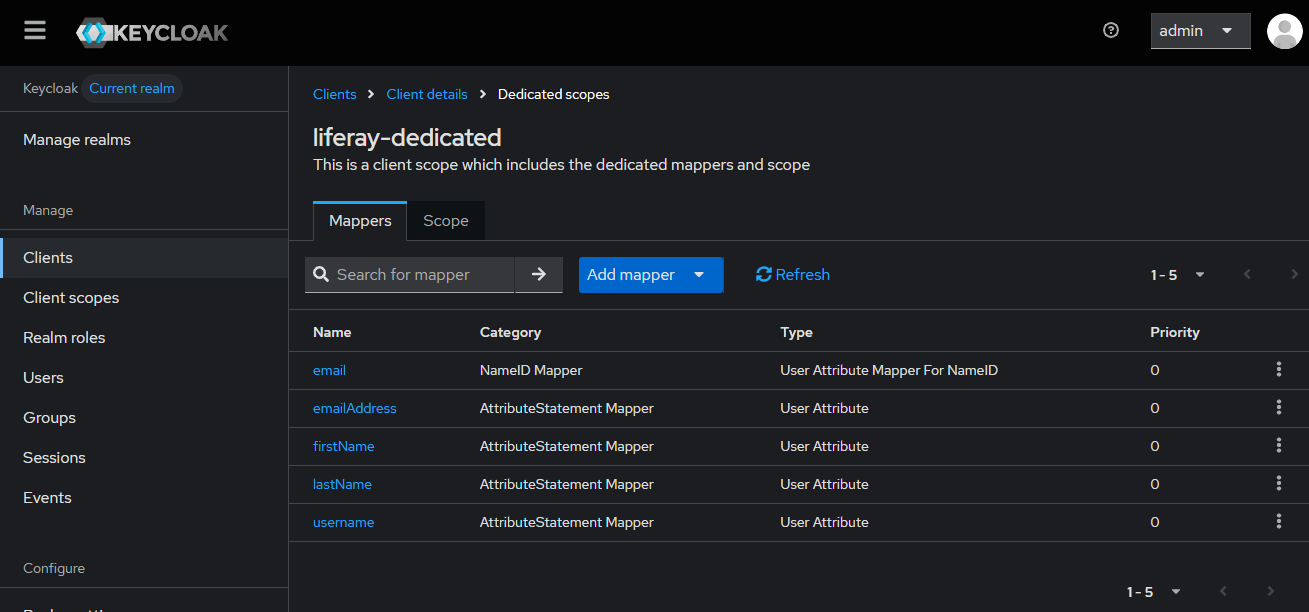Open kebab menu for firstName mapper
The height and width of the screenshot is (612, 1309).
pos(1278,446)
